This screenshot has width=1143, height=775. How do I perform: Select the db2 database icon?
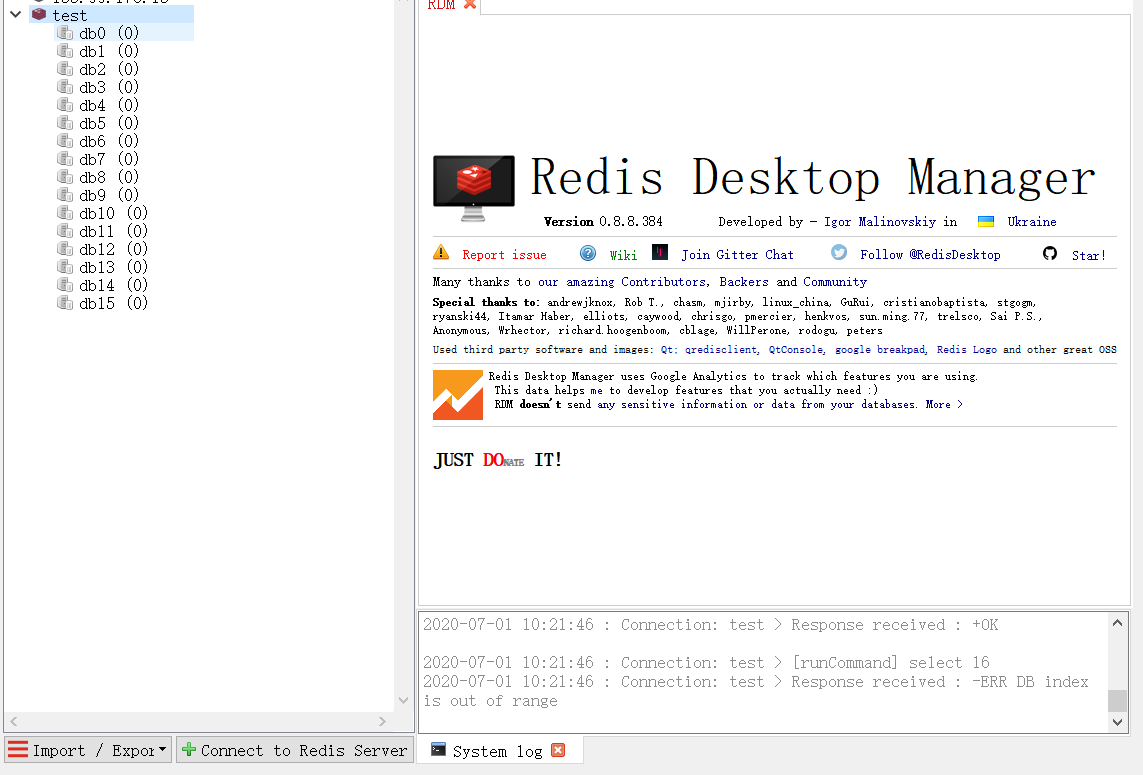[65, 69]
